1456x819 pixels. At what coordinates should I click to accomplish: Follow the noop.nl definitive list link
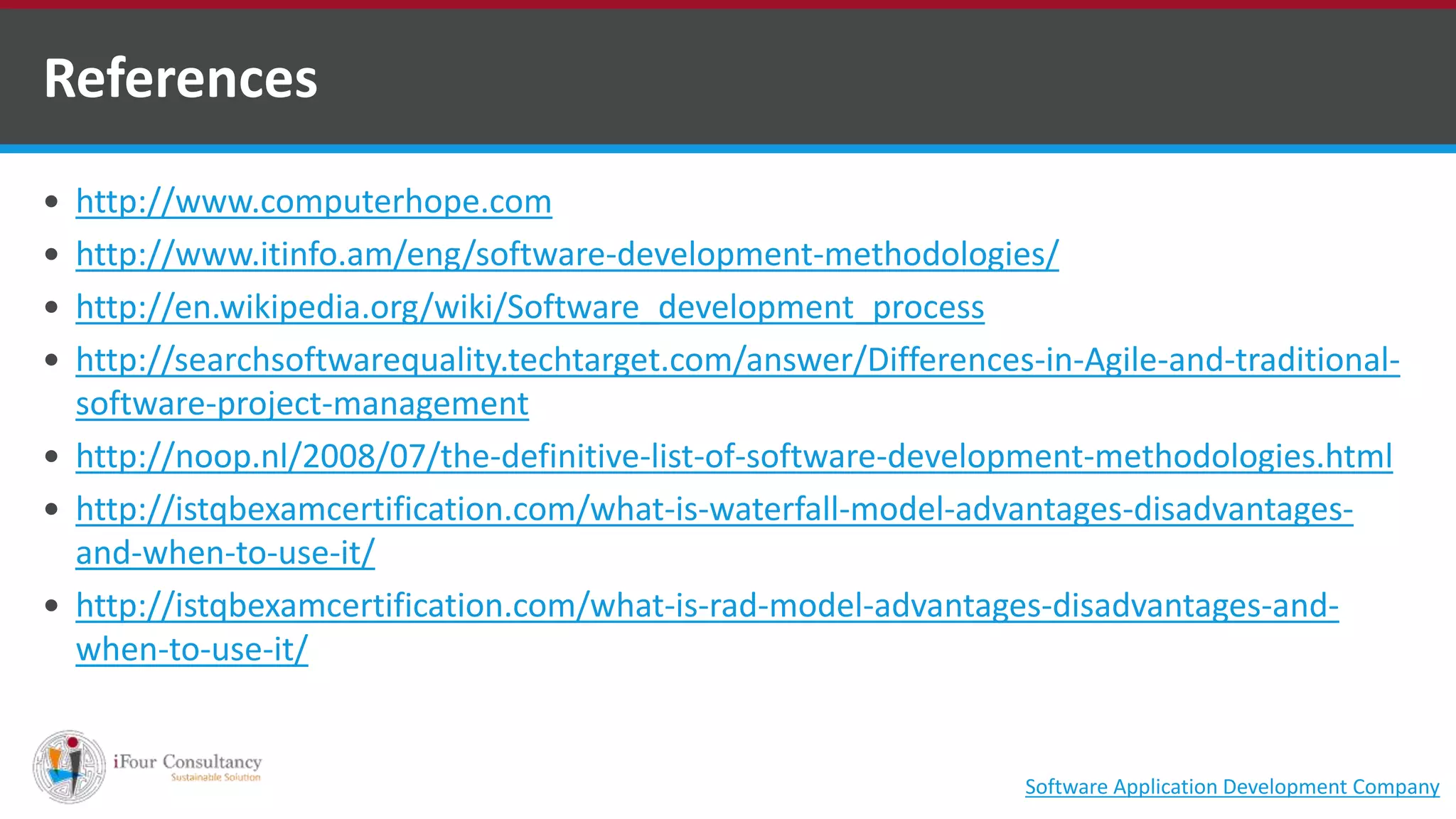734,456
